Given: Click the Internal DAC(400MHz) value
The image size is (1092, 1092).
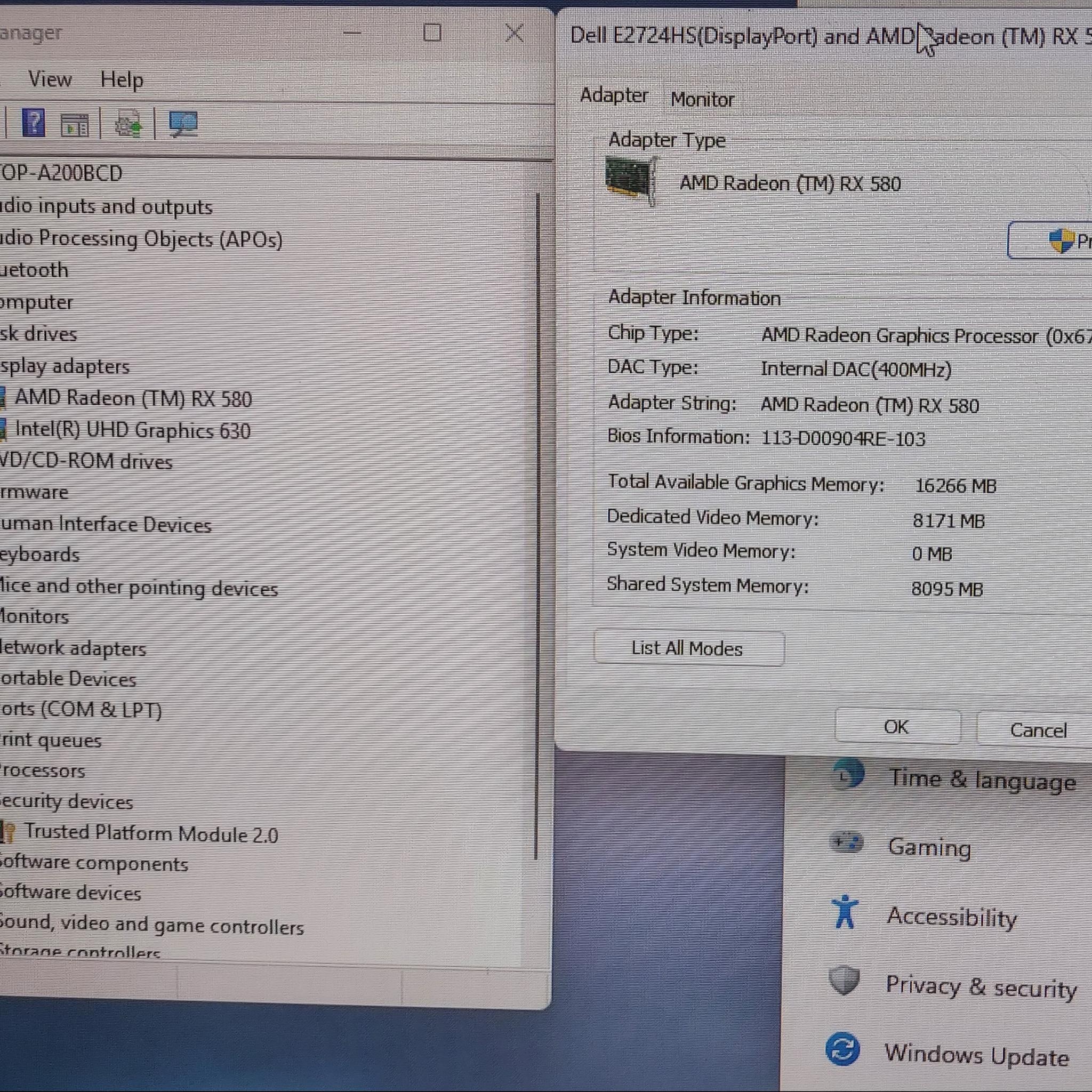Looking at the screenshot, I should [x=856, y=369].
